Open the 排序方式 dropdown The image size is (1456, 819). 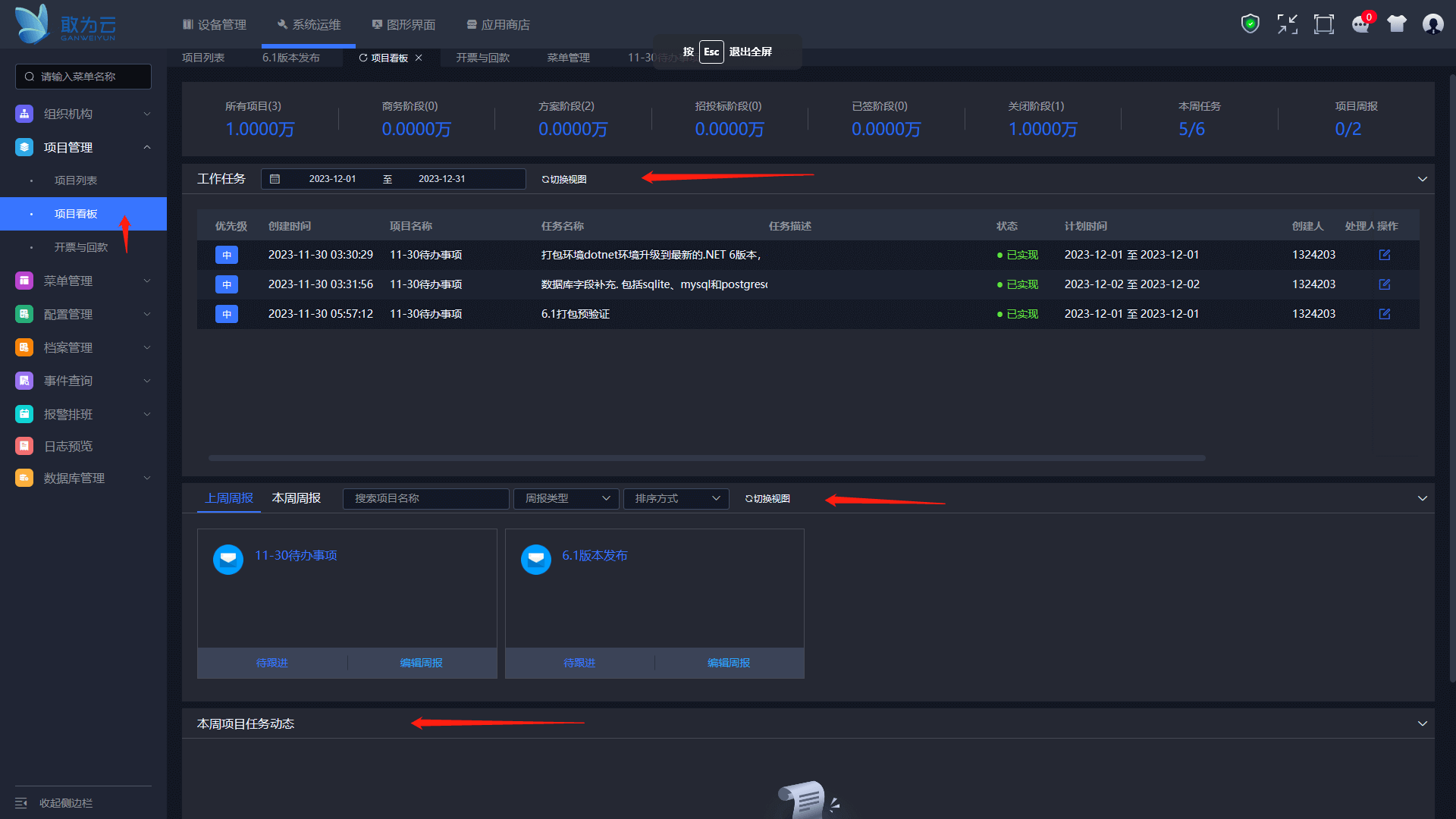676,499
